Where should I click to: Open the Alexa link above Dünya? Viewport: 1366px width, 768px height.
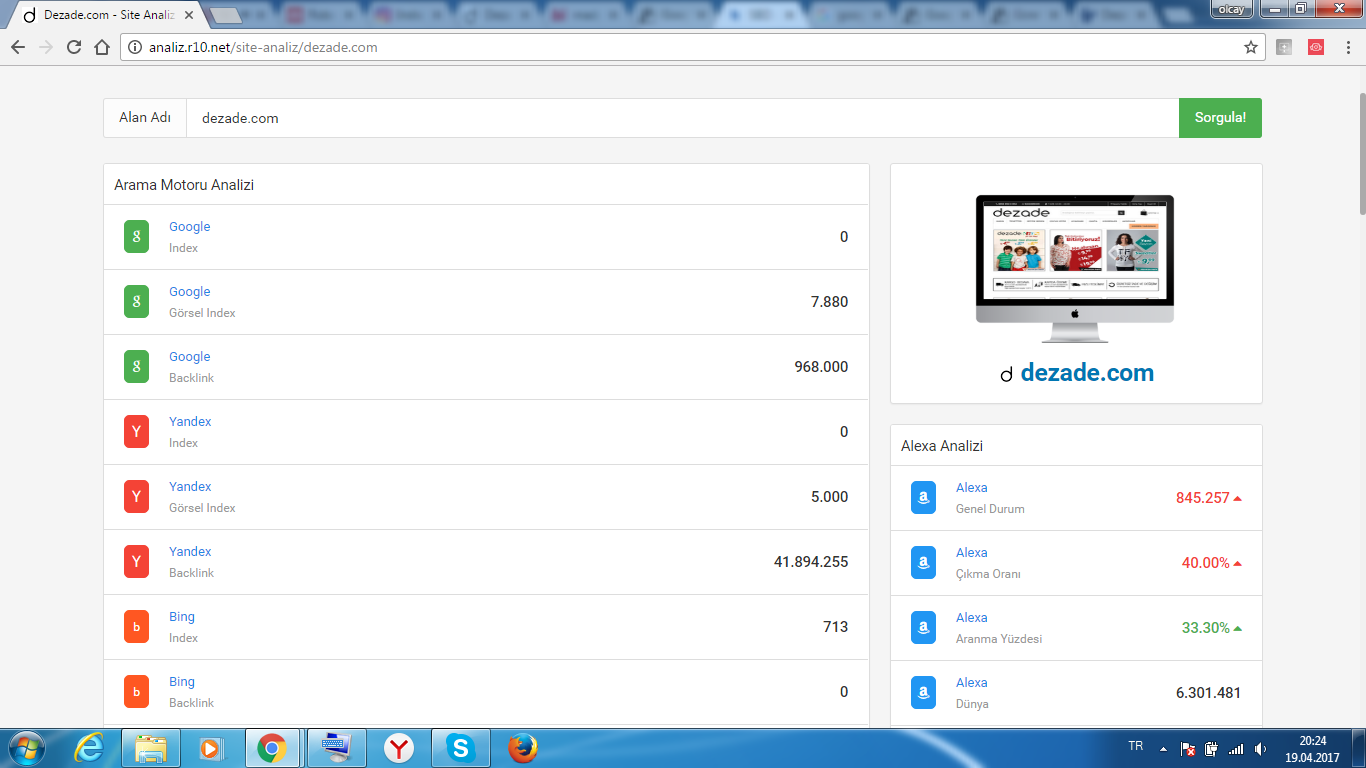click(971, 683)
